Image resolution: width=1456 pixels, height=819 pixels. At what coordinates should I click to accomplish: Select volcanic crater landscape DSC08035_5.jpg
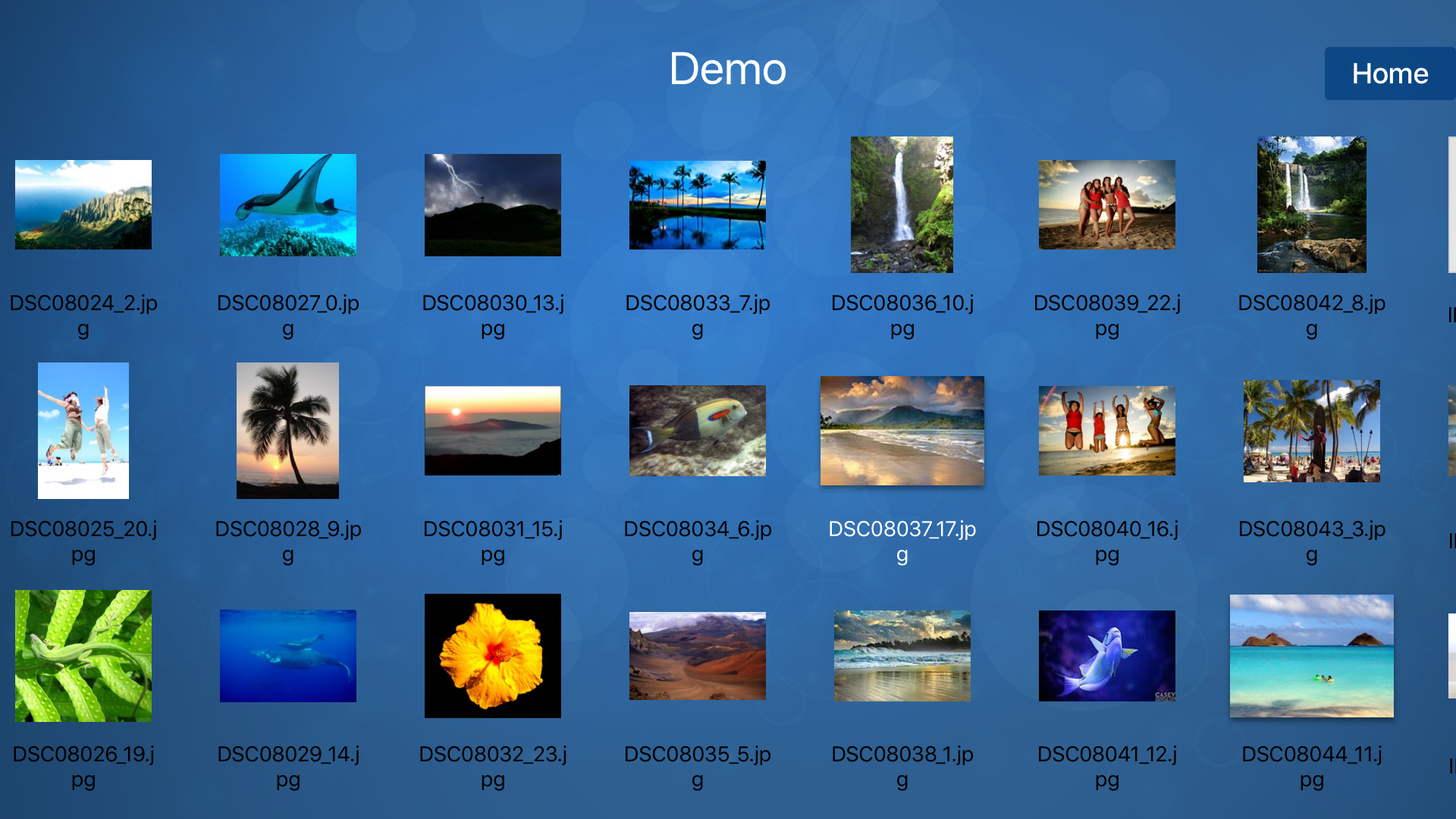697,656
